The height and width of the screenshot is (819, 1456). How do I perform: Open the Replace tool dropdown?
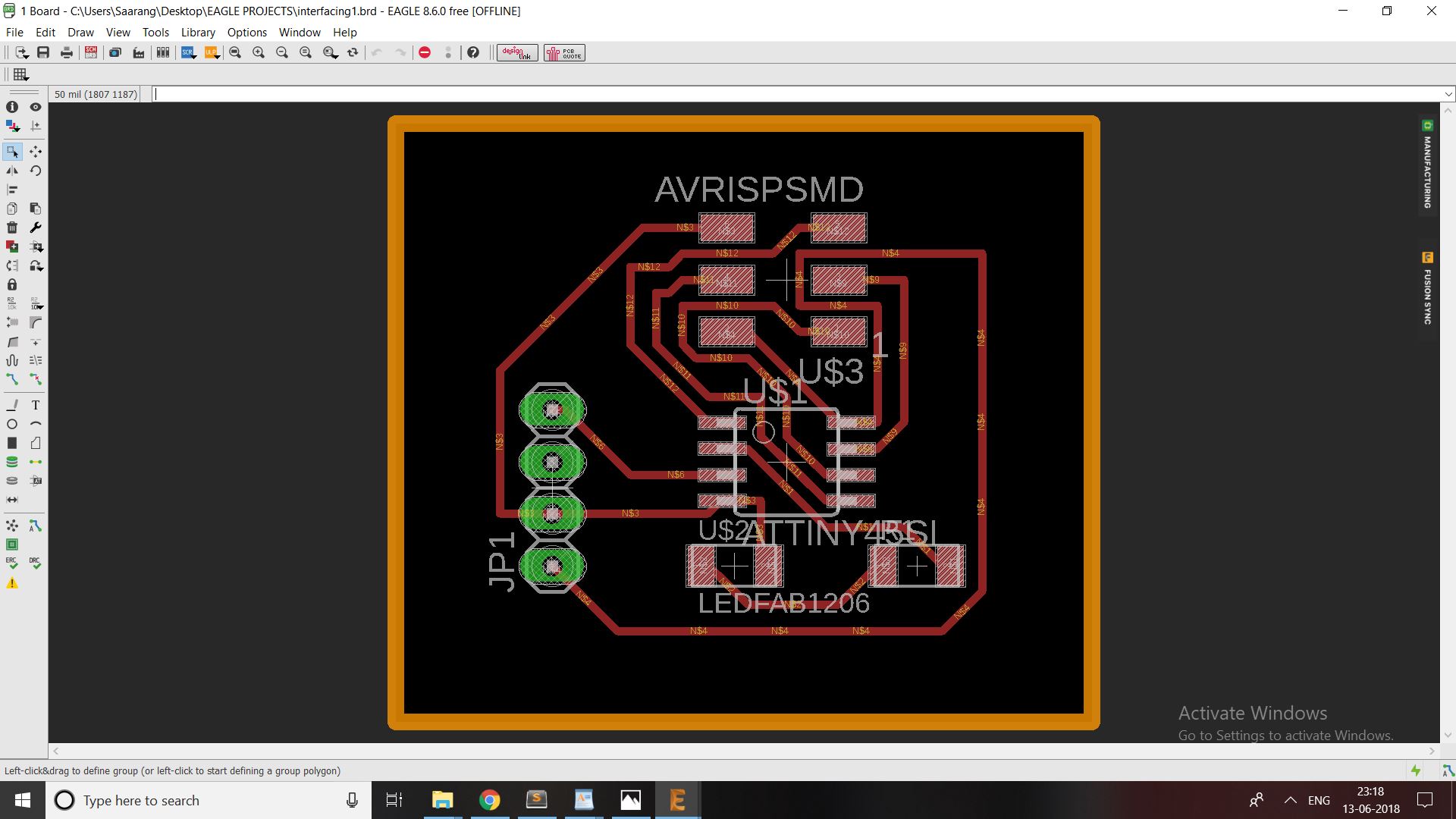tap(35, 265)
